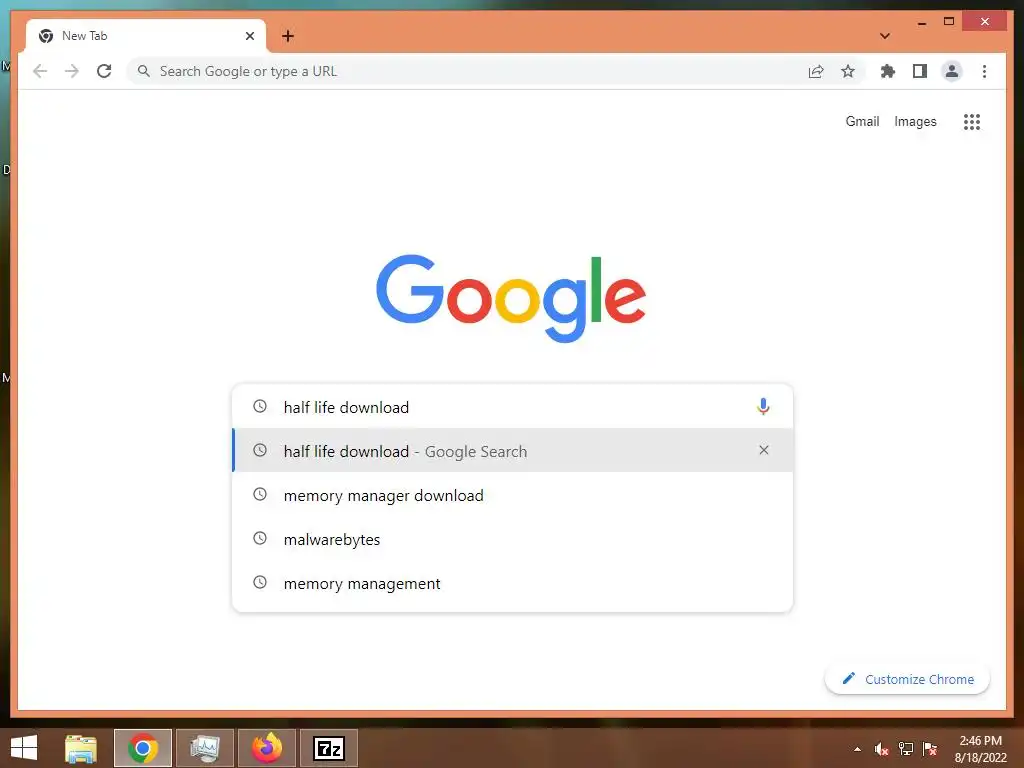The width and height of the screenshot is (1024, 768).
Task: Open the Gmail link
Action: [x=862, y=121]
